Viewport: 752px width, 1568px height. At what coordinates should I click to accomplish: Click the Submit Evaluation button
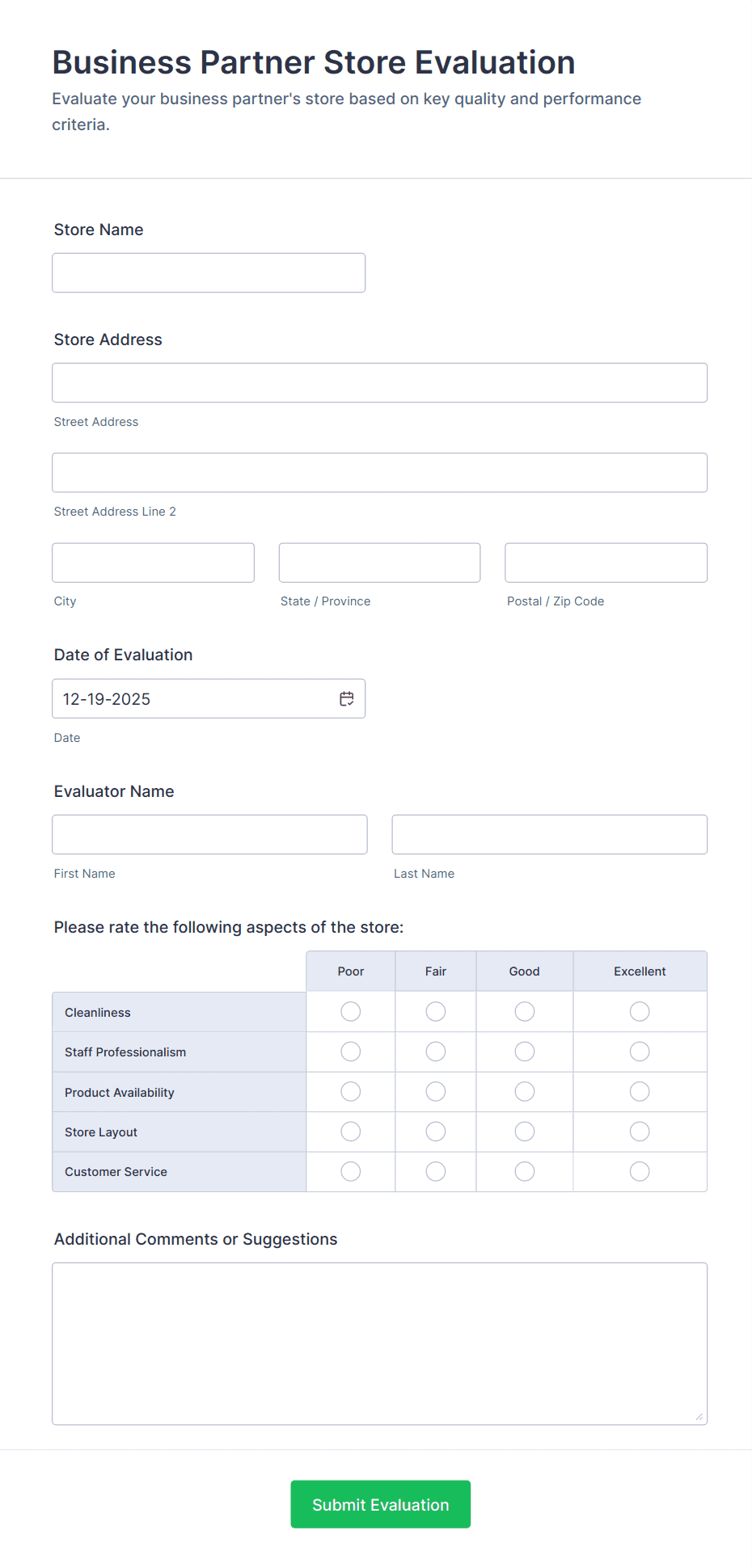[x=380, y=1504]
